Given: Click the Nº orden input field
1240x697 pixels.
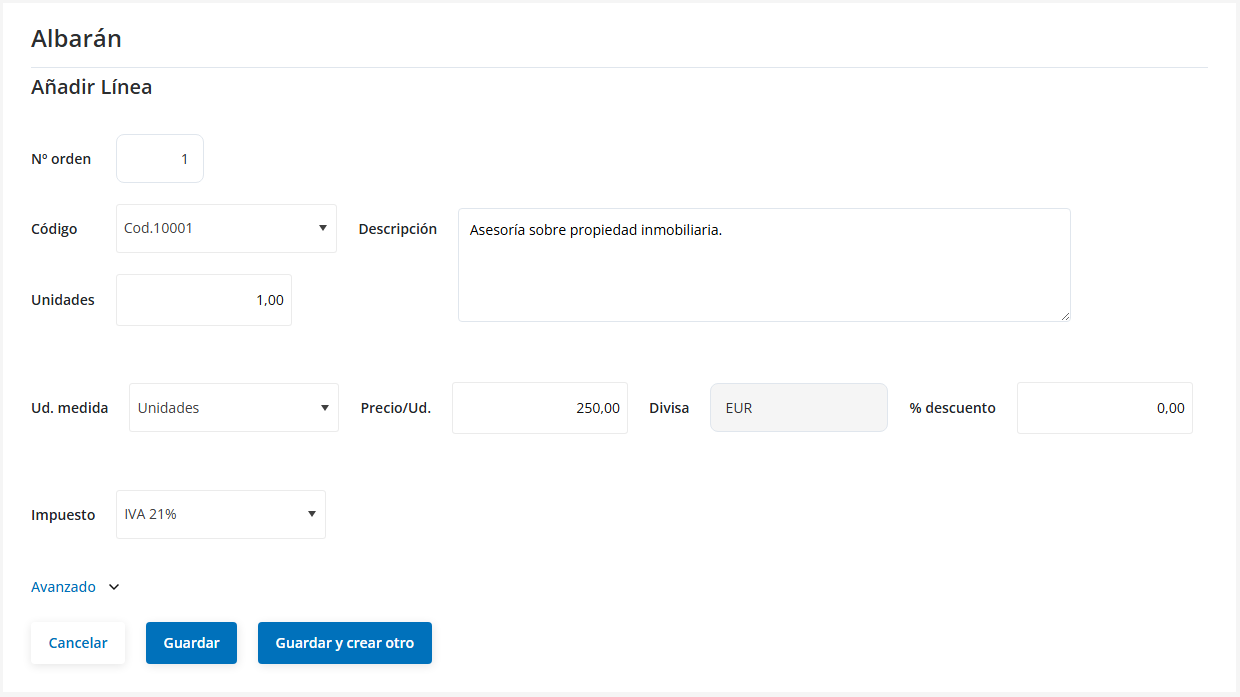Looking at the screenshot, I should (160, 159).
